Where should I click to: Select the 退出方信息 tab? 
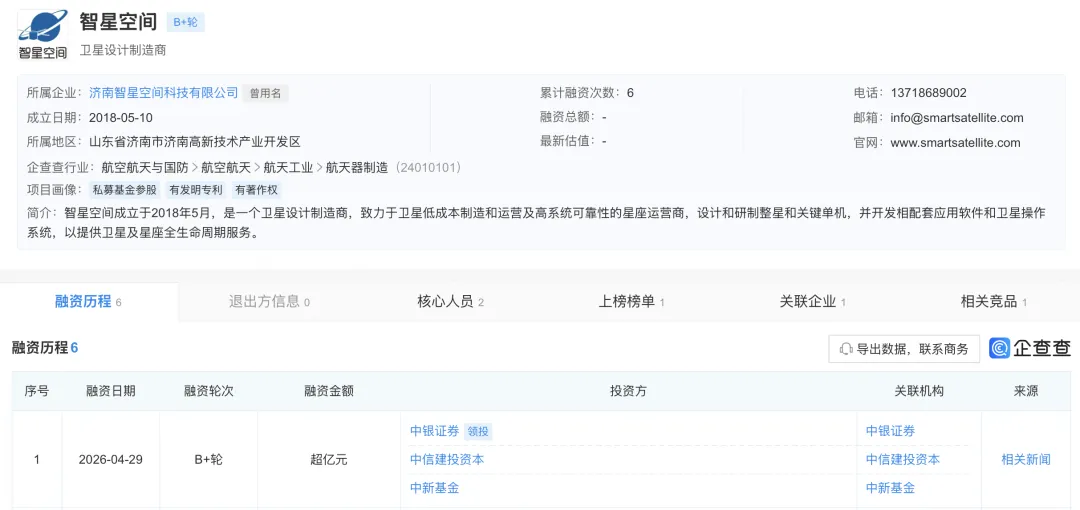click(x=269, y=301)
